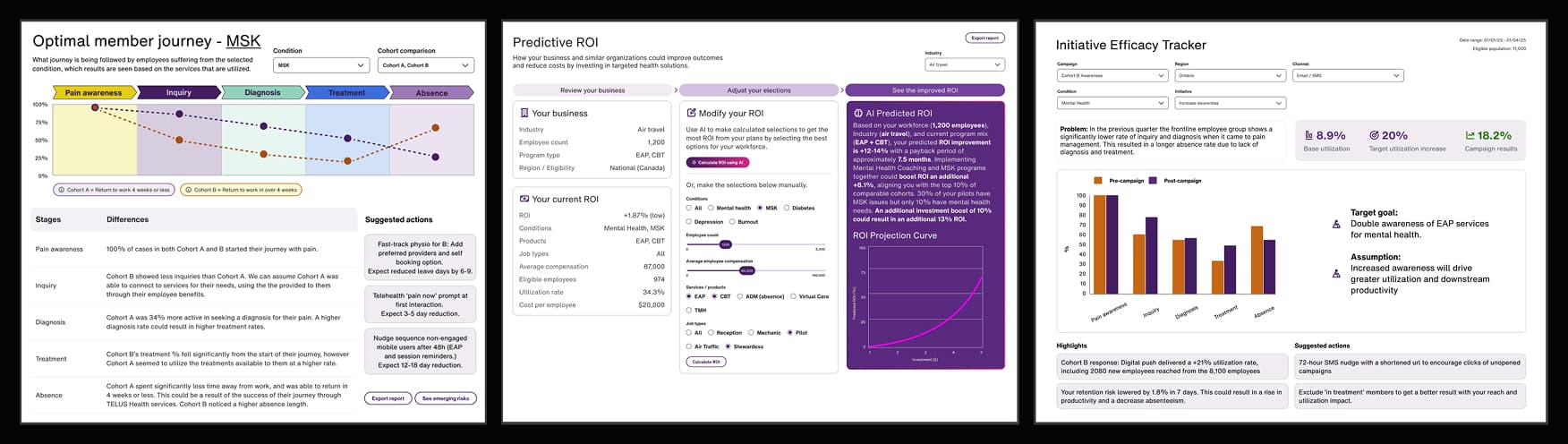The width and height of the screenshot is (1568, 444).
Task: Click the Cohort B response highlight card
Action: tap(1172, 366)
